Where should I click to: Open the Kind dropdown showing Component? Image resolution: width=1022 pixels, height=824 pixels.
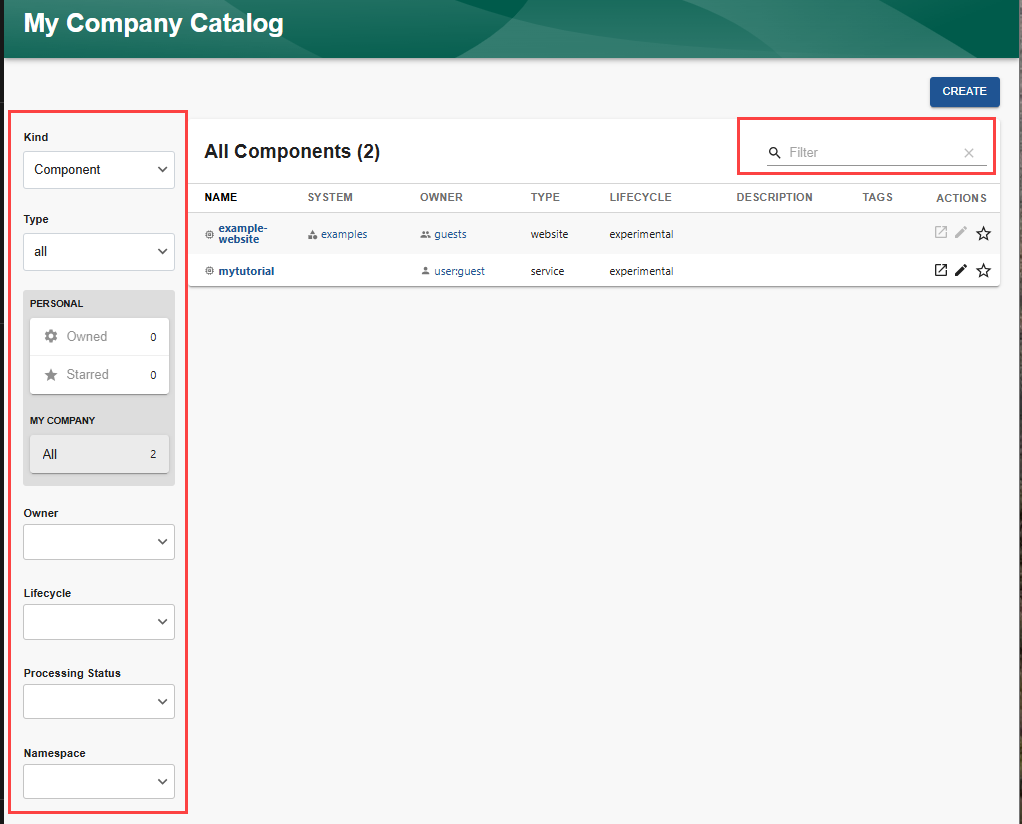[98, 169]
